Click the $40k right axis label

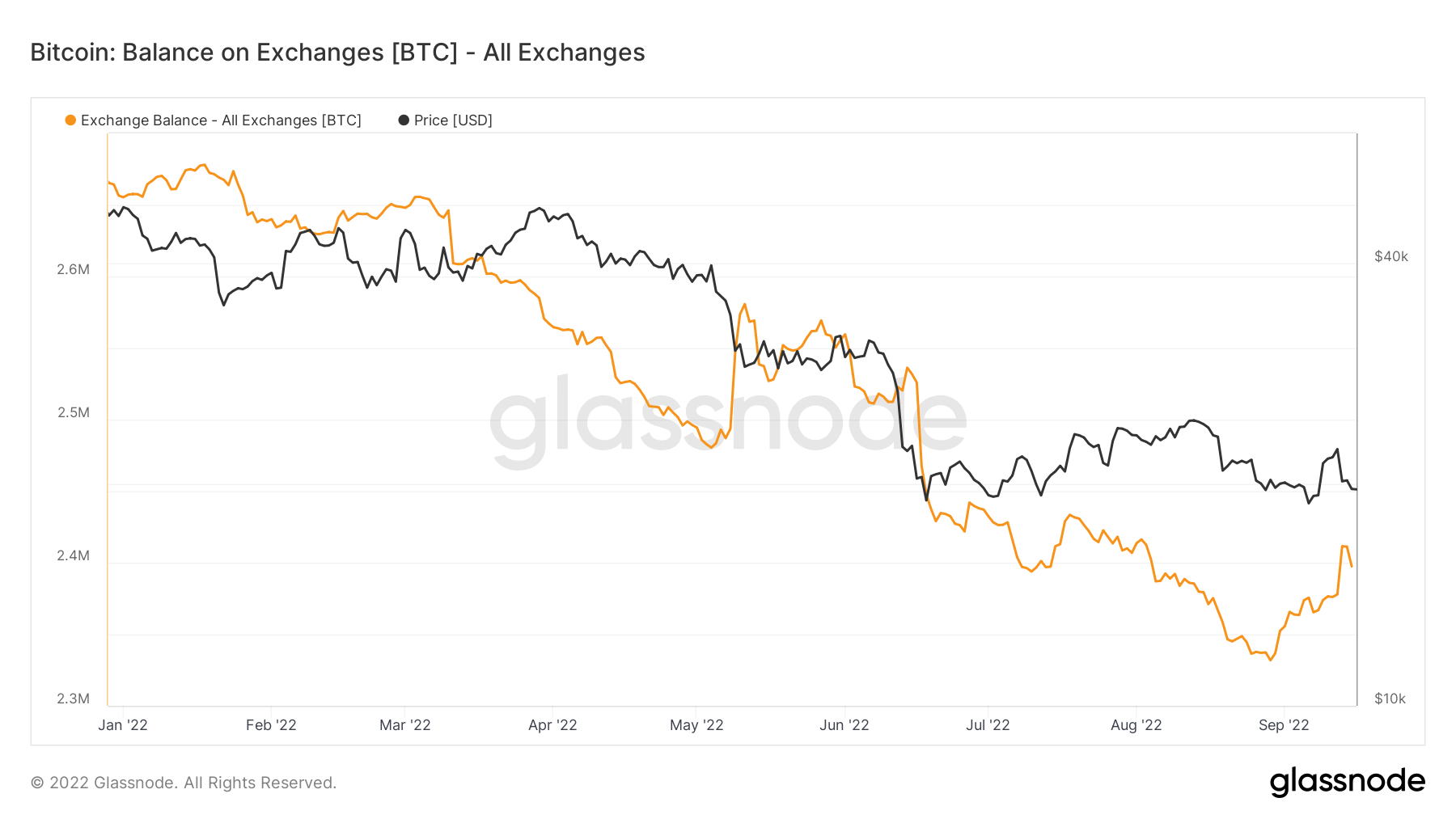coord(1391,256)
